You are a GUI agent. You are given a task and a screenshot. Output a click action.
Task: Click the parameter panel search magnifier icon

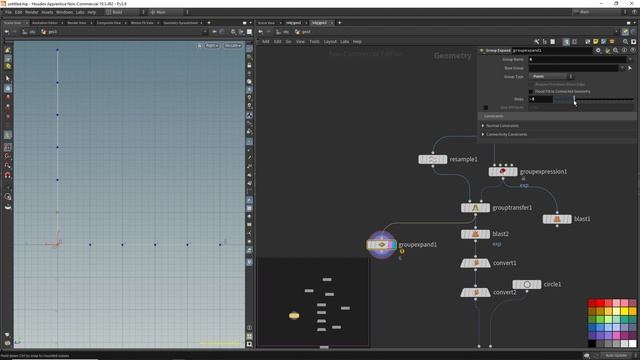pyautogui.click(x=616, y=51)
